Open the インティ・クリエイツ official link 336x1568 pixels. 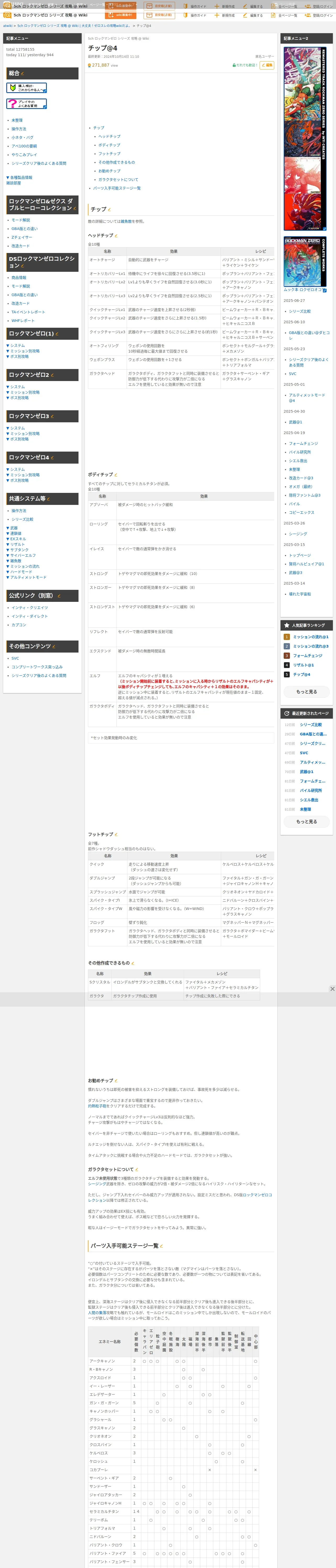click(x=30, y=608)
